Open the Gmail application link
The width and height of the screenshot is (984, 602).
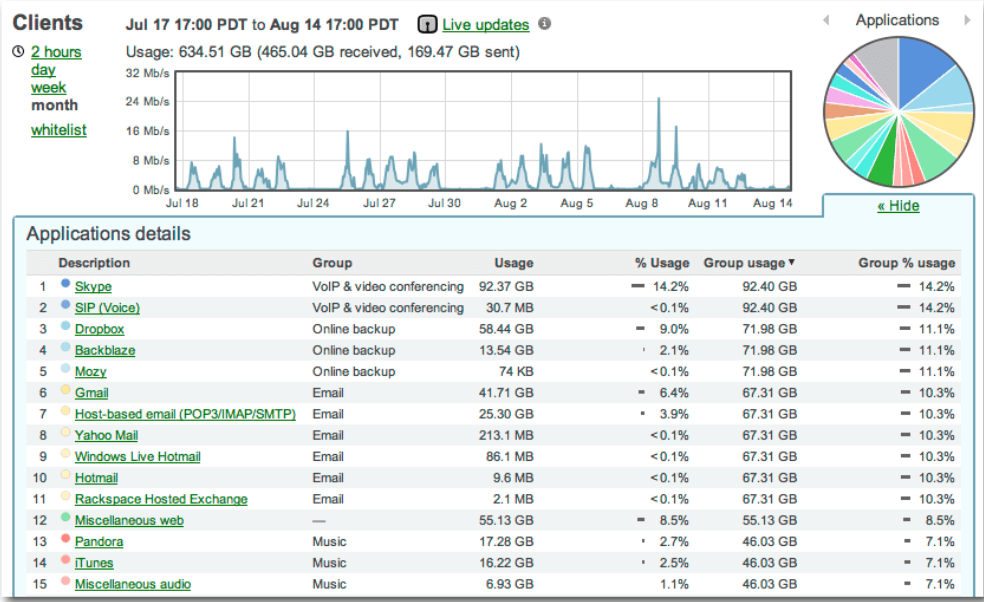(92, 393)
